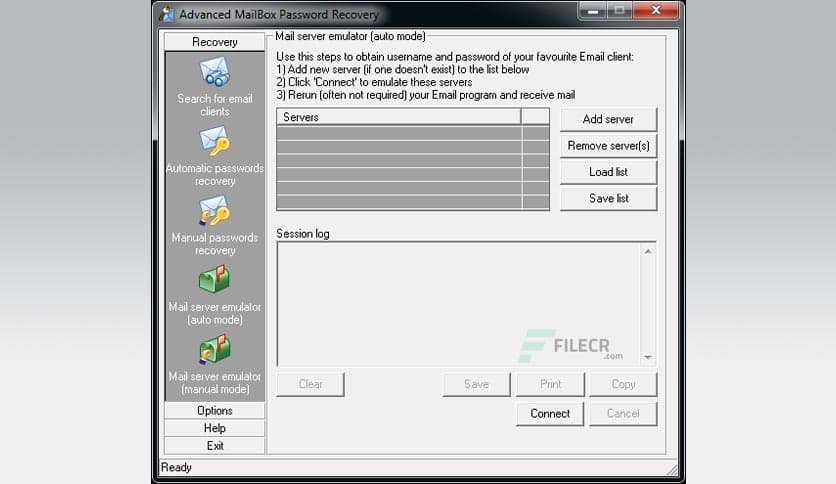
Task: Click the Remove server(s) button
Action: [608, 146]
